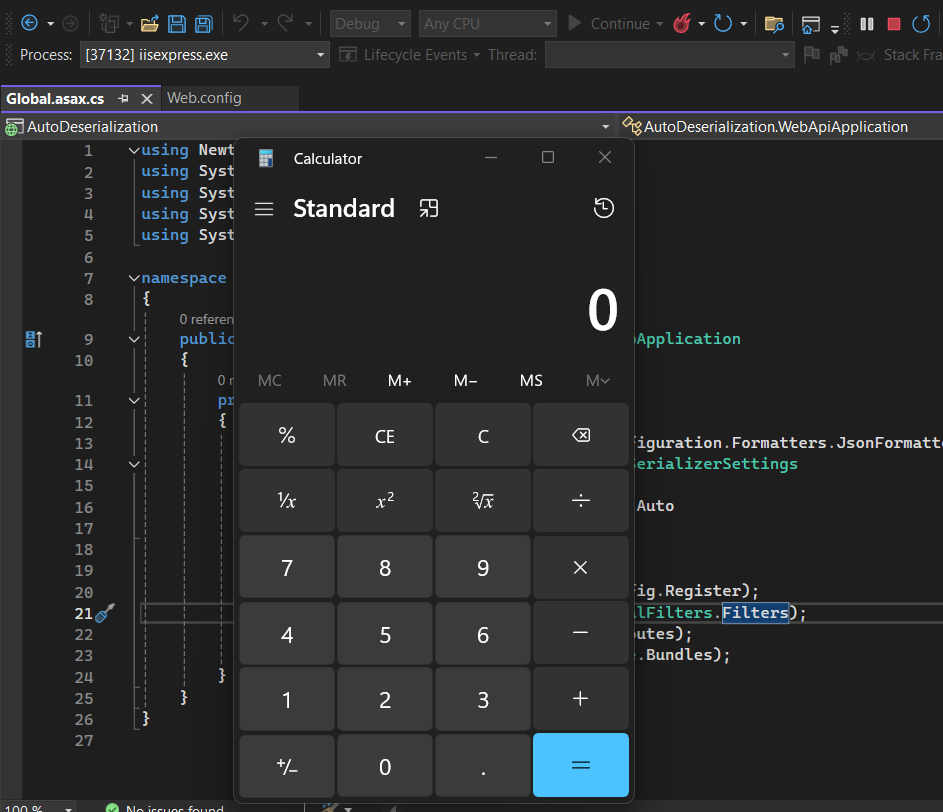Click the Calculator reciprocal 1/x button
The height and width of the screenshot is (812, 943).
[x=287, y=500]
